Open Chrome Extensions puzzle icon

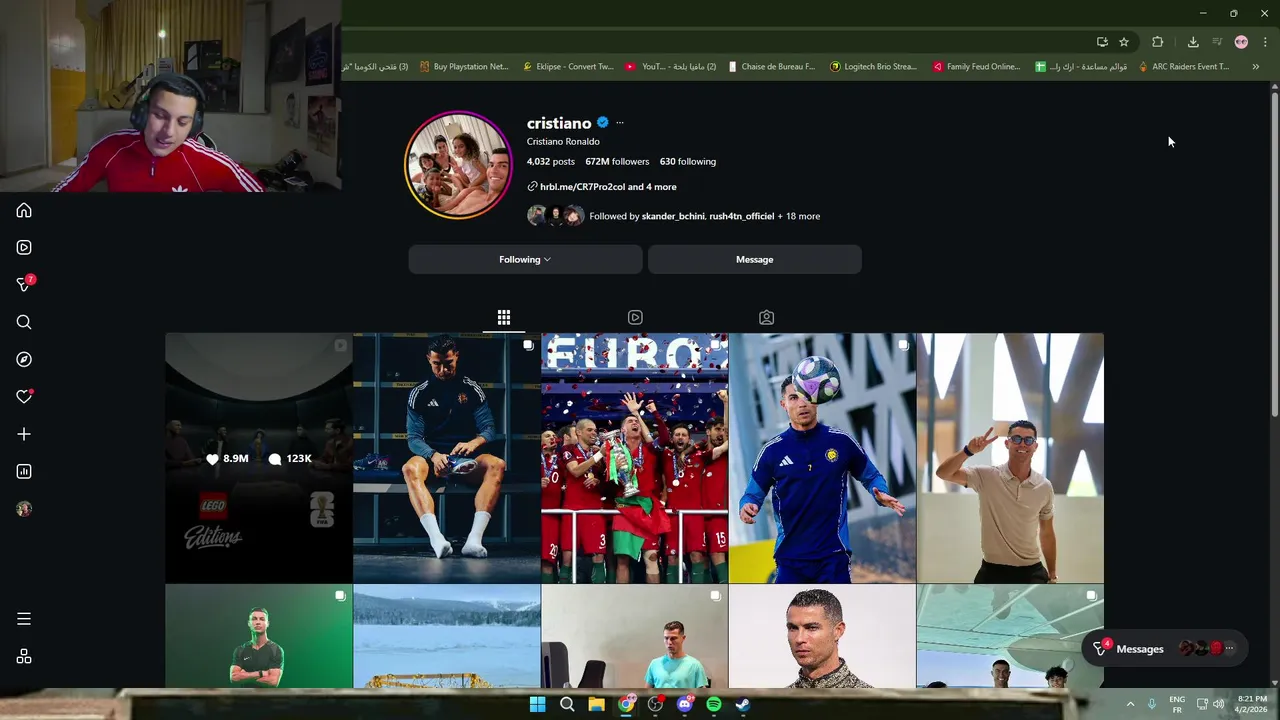pos(1157,42)
